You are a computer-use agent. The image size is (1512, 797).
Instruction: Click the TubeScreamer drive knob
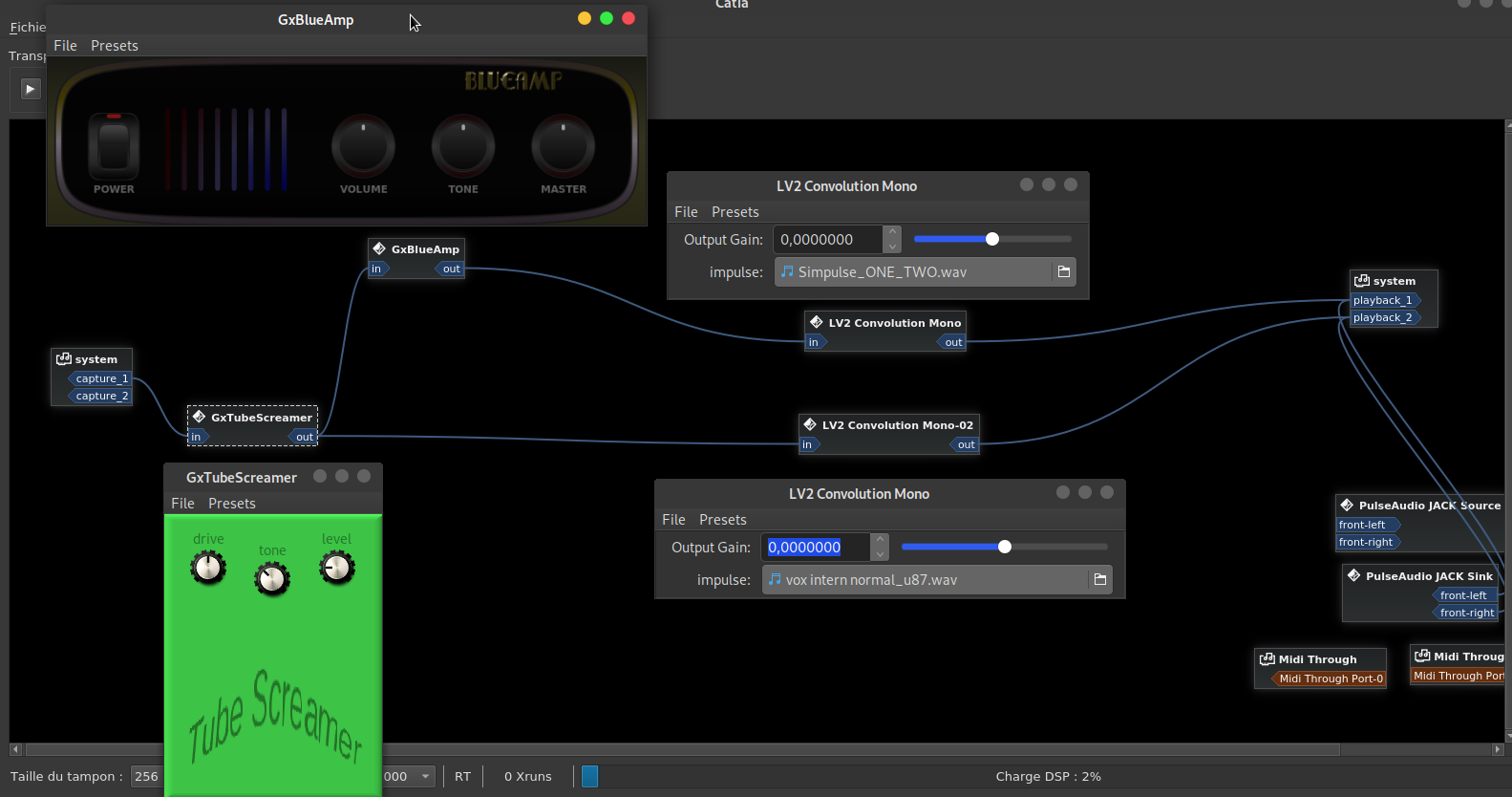[208, 569]
